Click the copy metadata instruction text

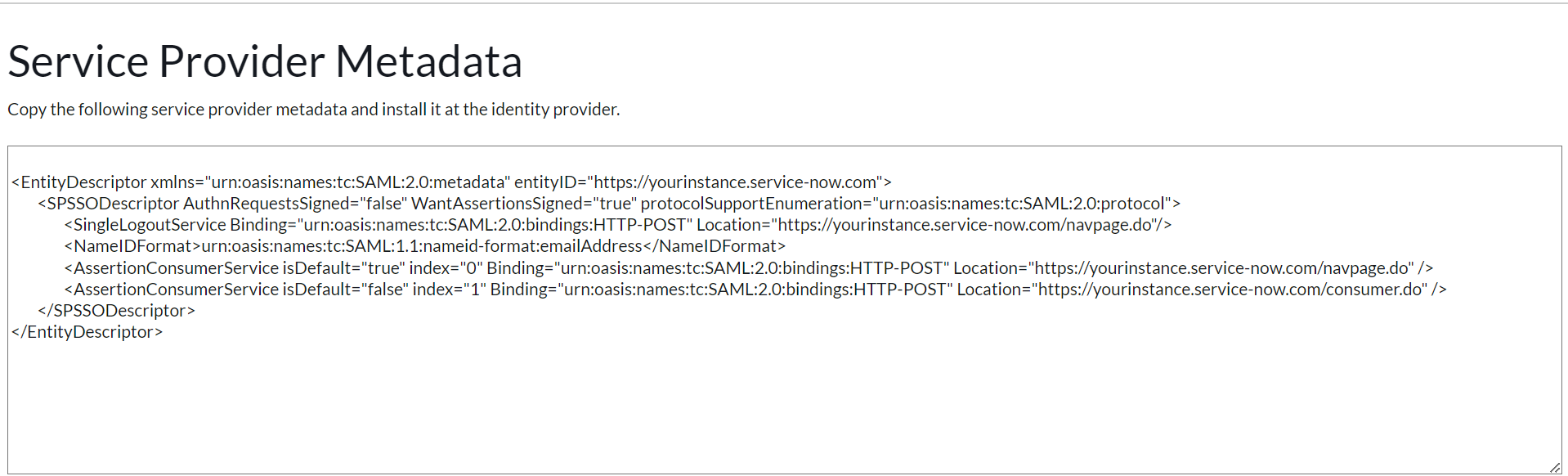[x=313, y=110]
